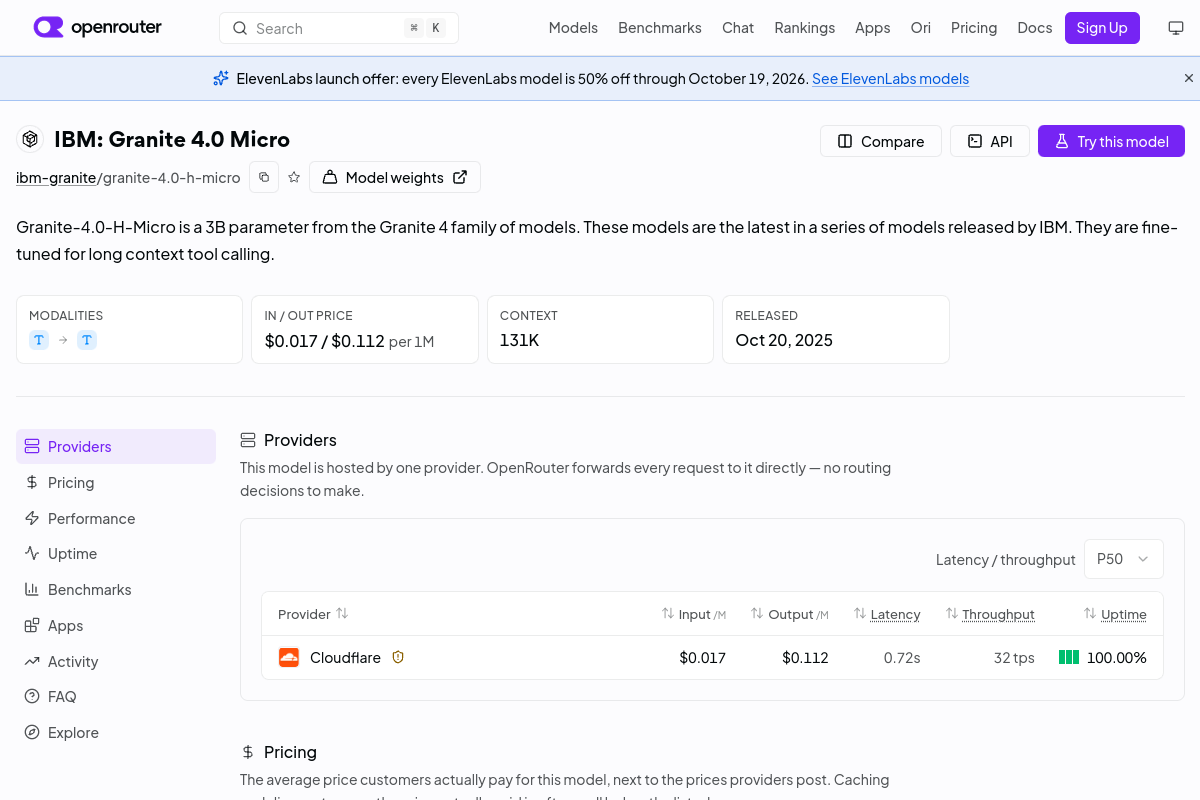The image size is (1200, 800).
Task: Open the Model weights link
Action: coord(395,177)
